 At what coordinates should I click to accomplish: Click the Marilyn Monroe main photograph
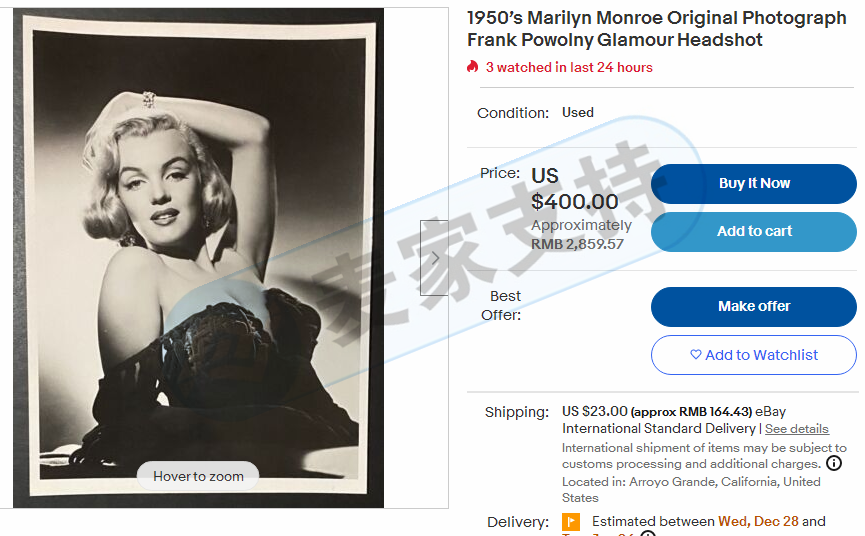199,258
